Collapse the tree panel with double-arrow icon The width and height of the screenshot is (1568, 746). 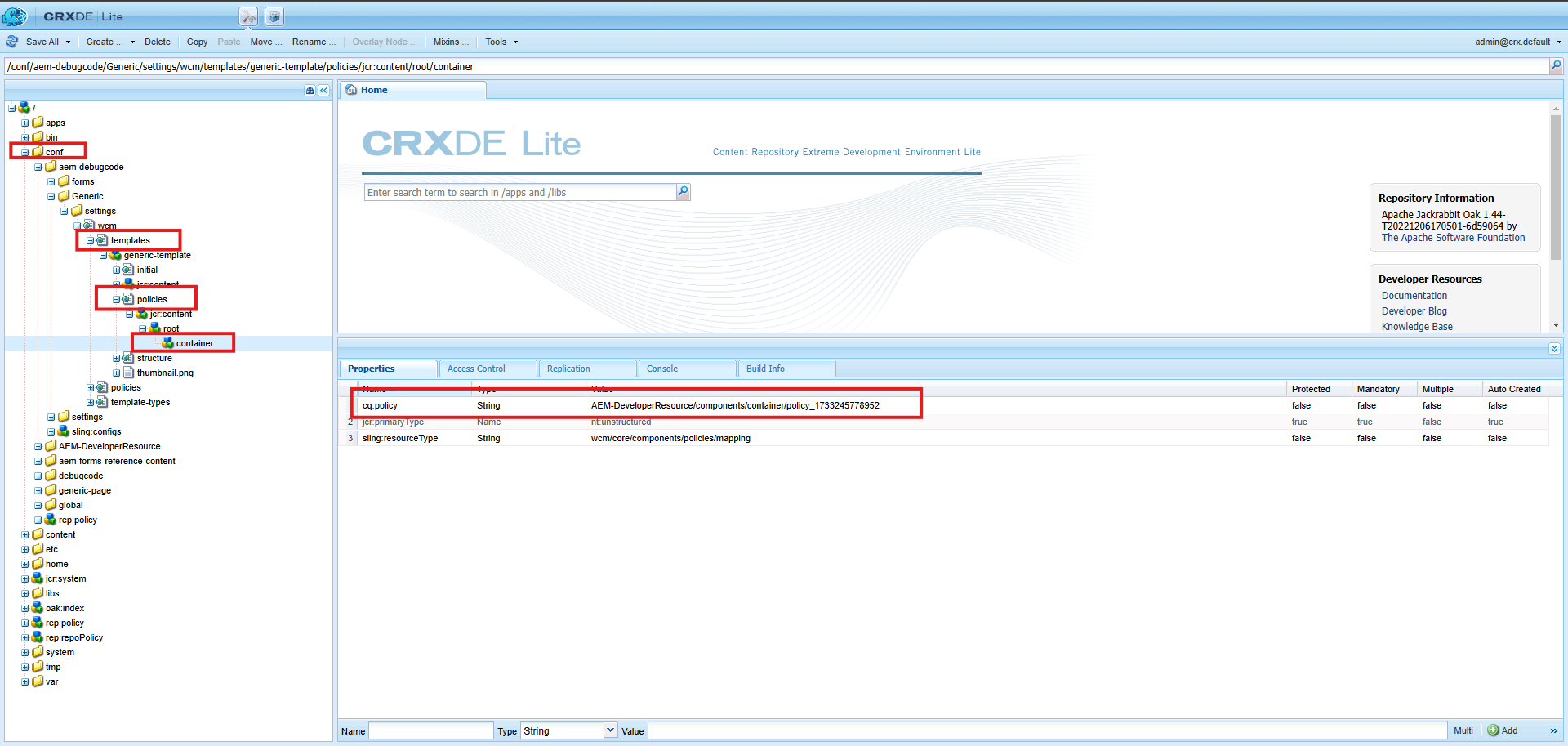coord(324,91)
